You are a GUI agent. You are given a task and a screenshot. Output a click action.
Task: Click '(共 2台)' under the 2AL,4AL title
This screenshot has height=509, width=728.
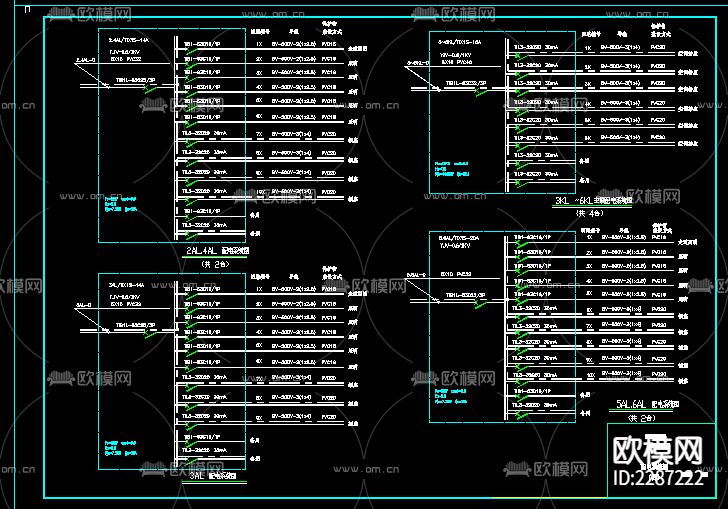pos(215,264)
